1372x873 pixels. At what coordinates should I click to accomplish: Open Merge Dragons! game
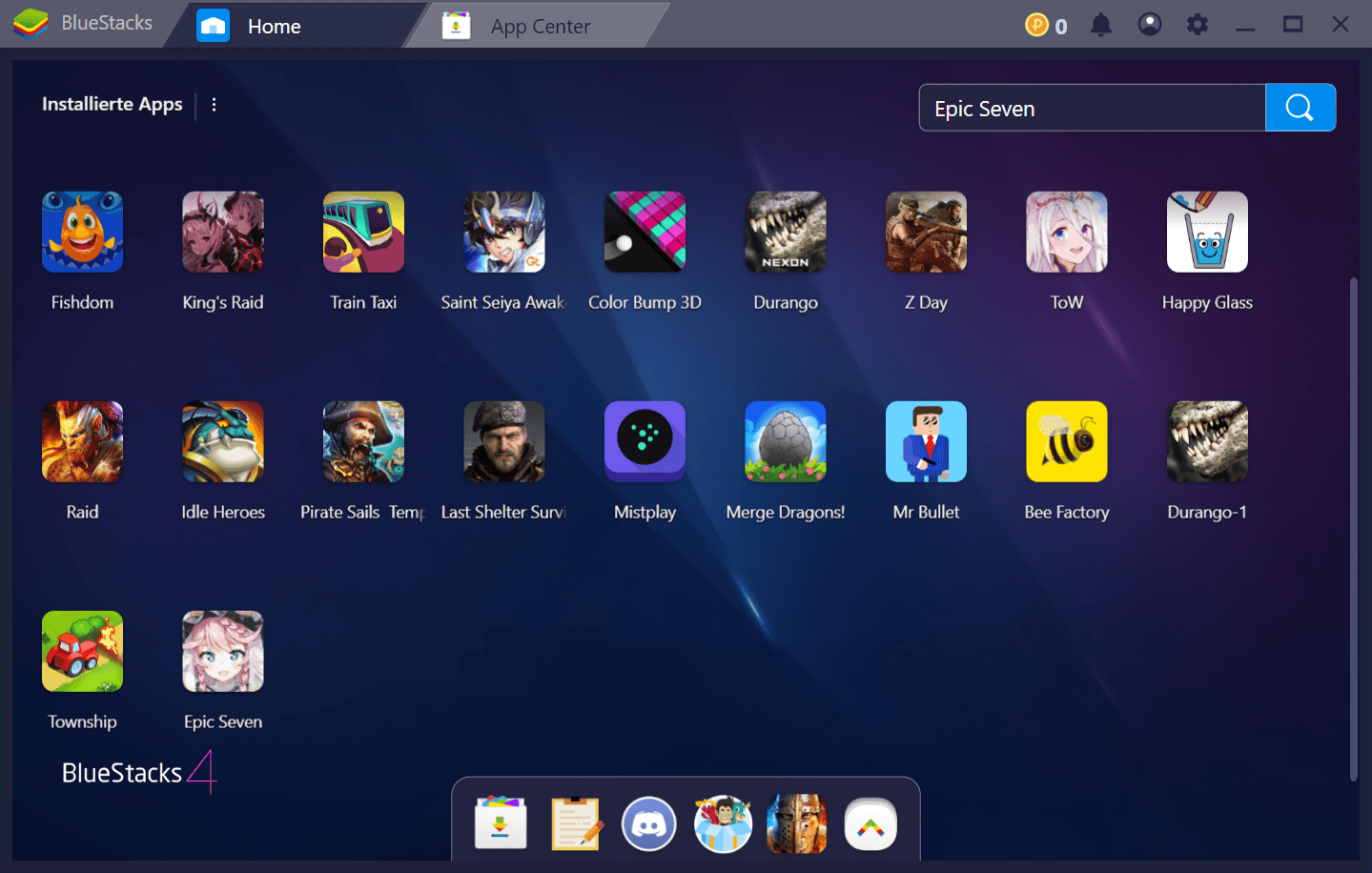786,441
